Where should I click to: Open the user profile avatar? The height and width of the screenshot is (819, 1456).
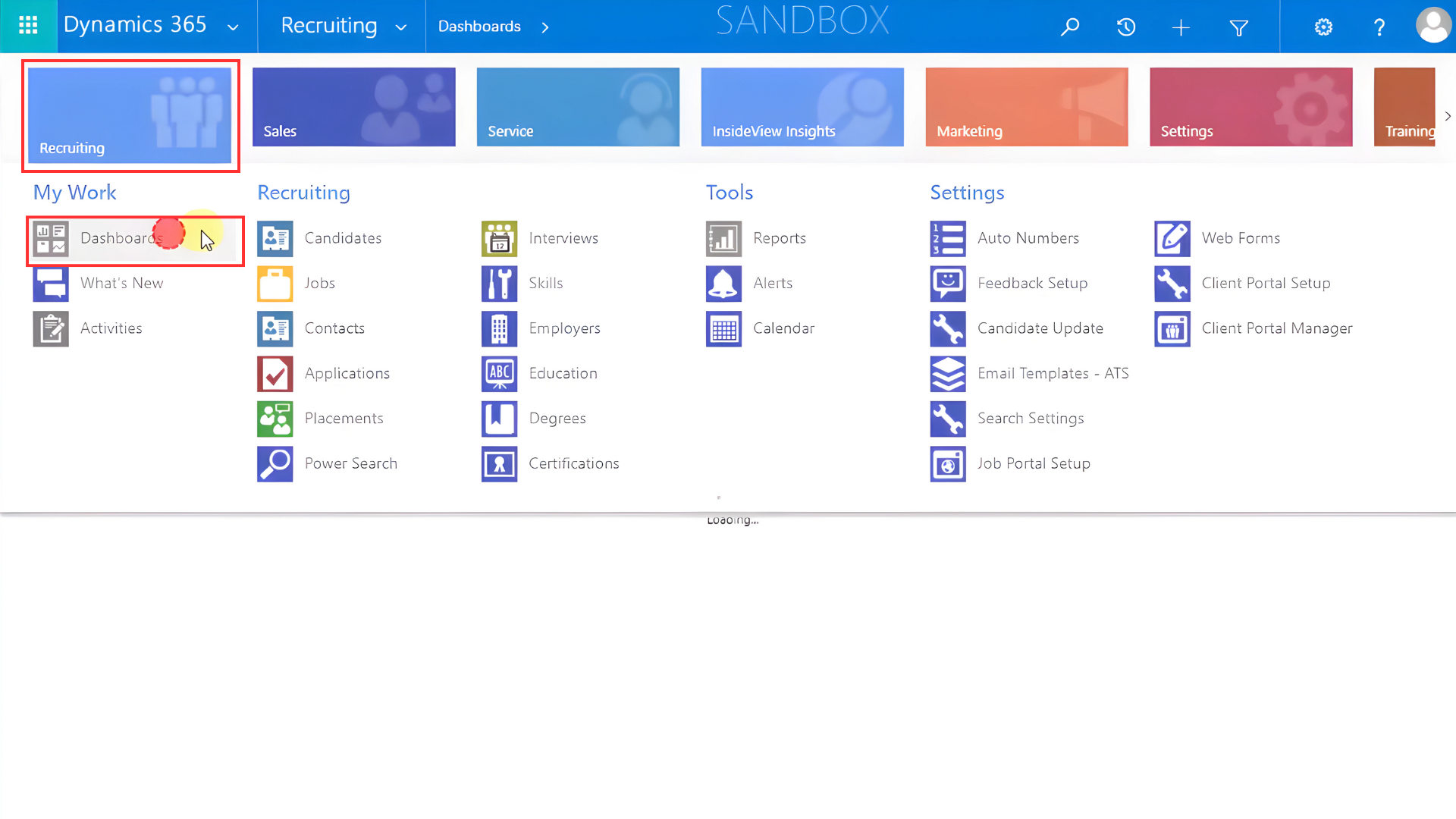point(1433,26)
